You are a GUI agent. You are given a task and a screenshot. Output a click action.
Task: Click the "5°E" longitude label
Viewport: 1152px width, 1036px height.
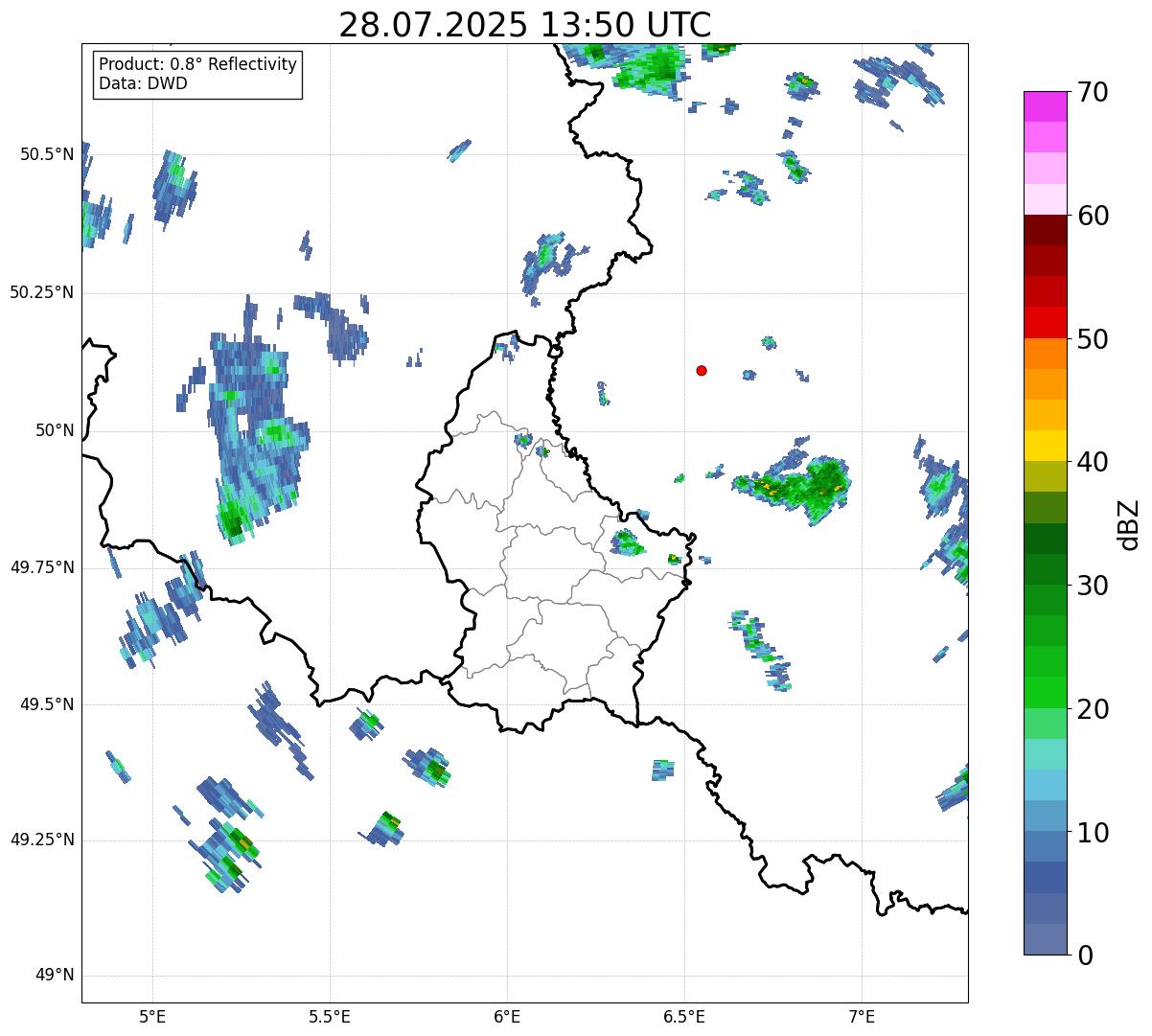152,1017
